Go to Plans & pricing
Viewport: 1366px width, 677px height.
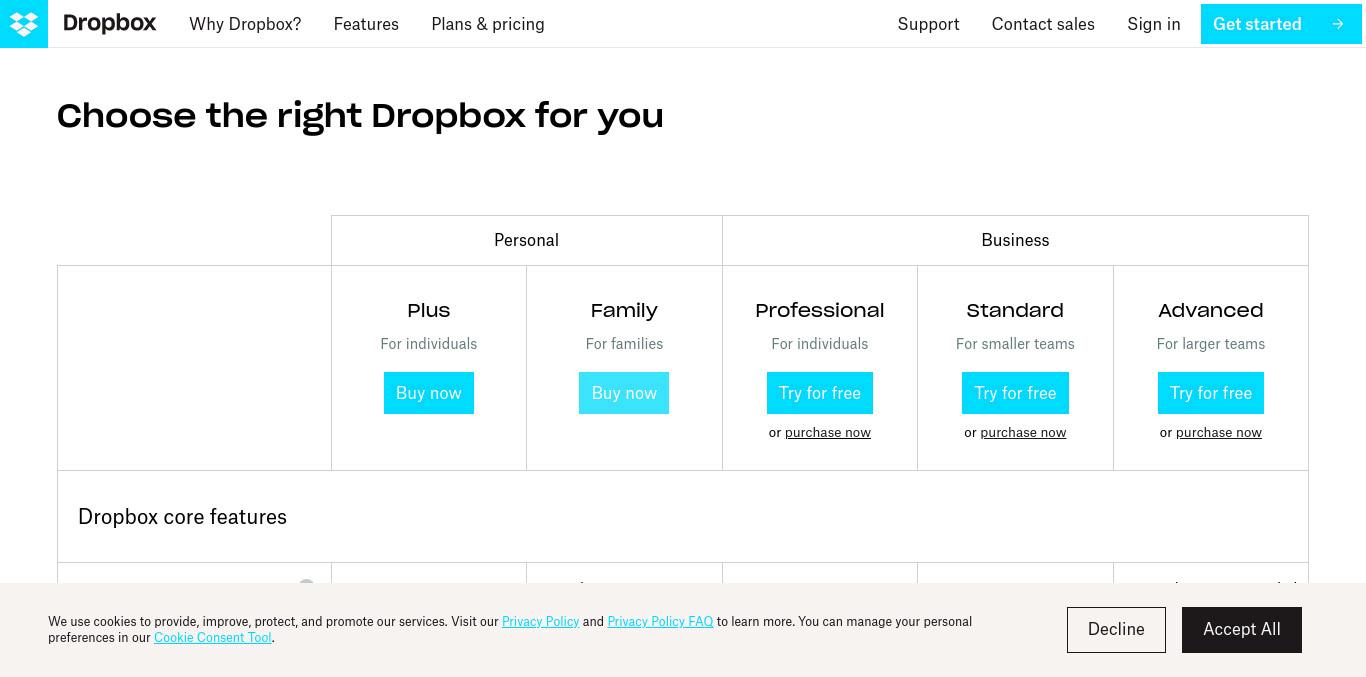click(x=488, y=24)
